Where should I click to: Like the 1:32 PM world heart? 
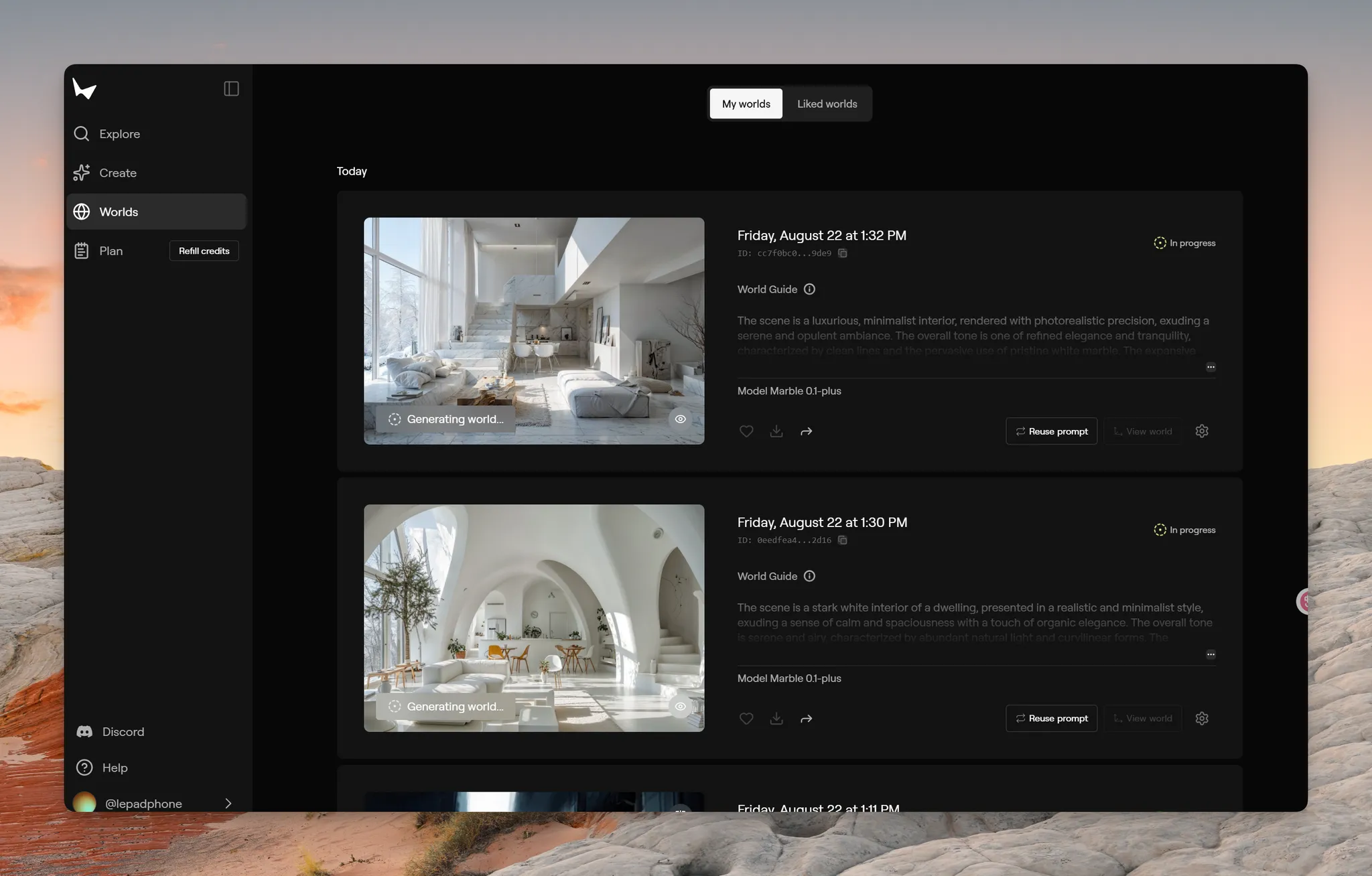tap(746, 431)
